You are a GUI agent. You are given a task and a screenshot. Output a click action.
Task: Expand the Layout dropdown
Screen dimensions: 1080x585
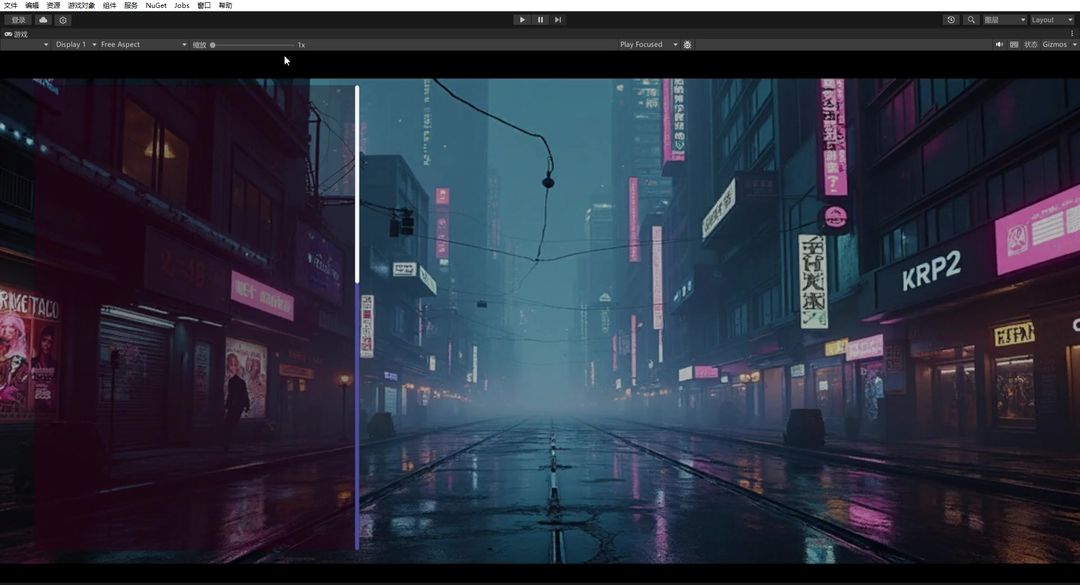[1052, 20]
